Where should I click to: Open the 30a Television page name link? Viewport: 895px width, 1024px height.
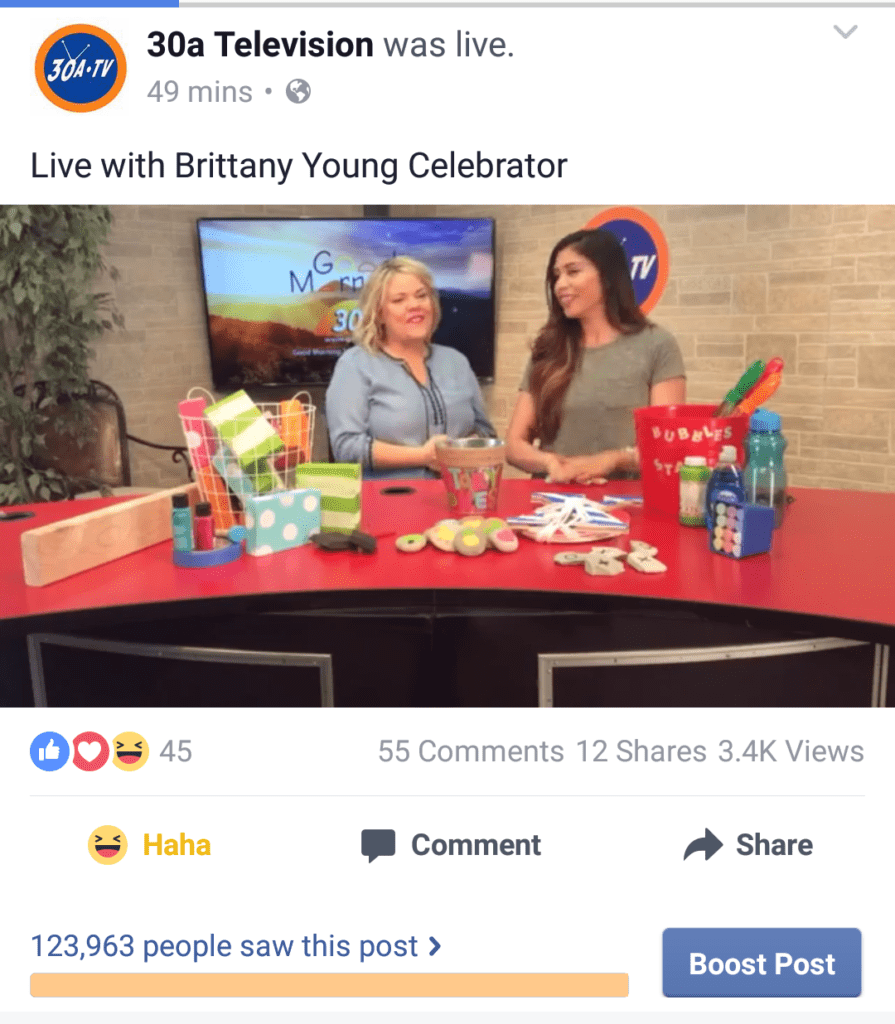[260, 44]
